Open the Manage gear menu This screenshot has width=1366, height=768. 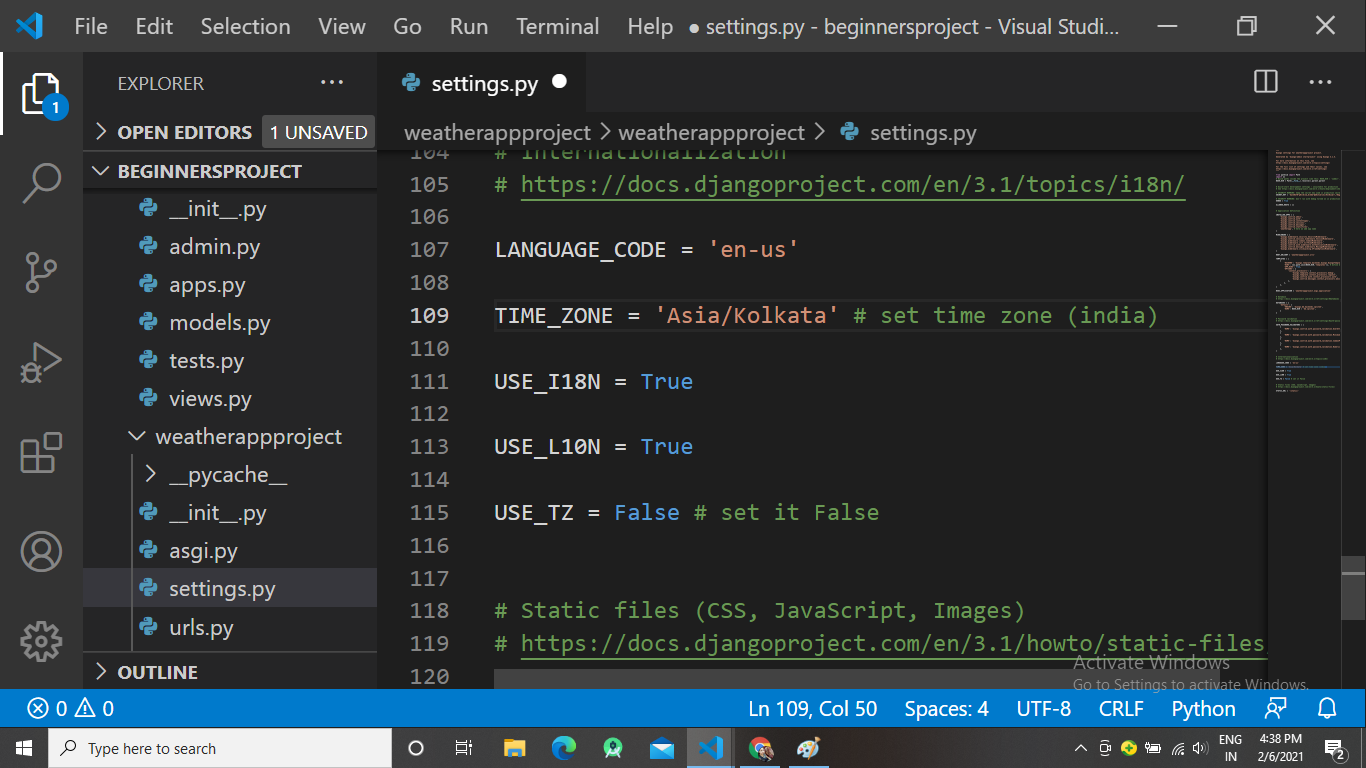pos(41,641)
